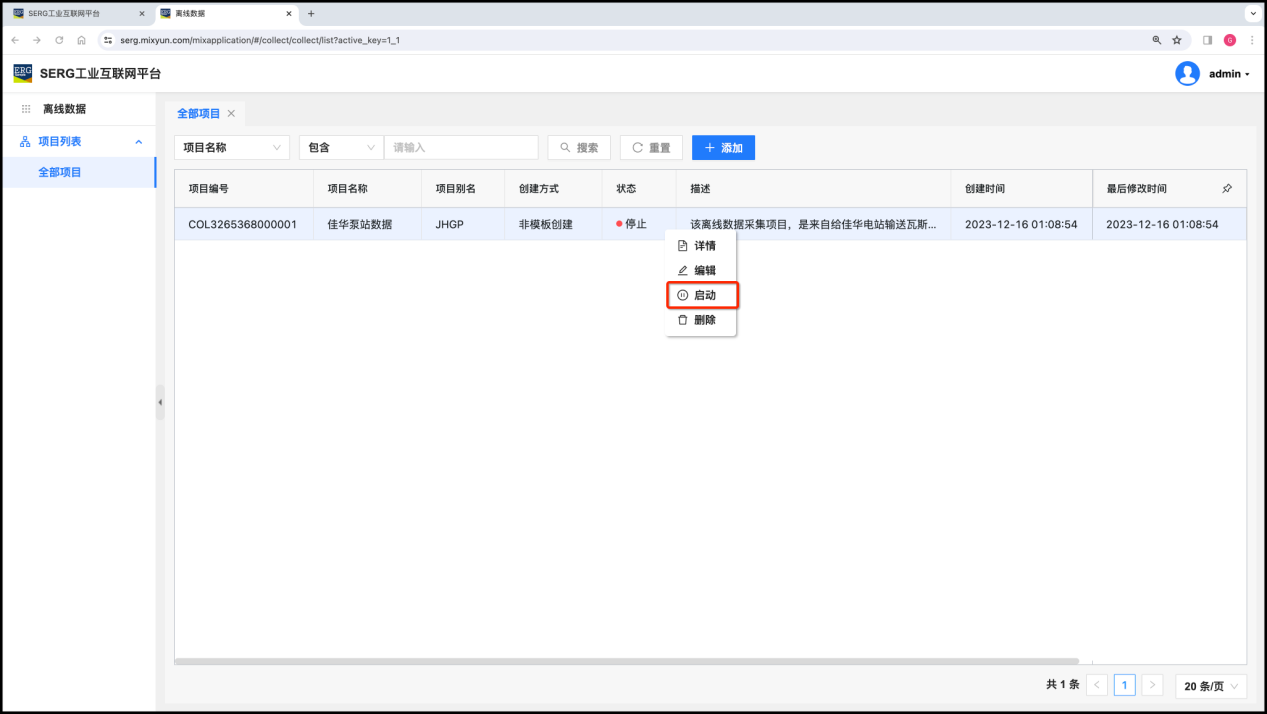
Task: Open the 包含 condition dropdown
Action: (340, 148)
